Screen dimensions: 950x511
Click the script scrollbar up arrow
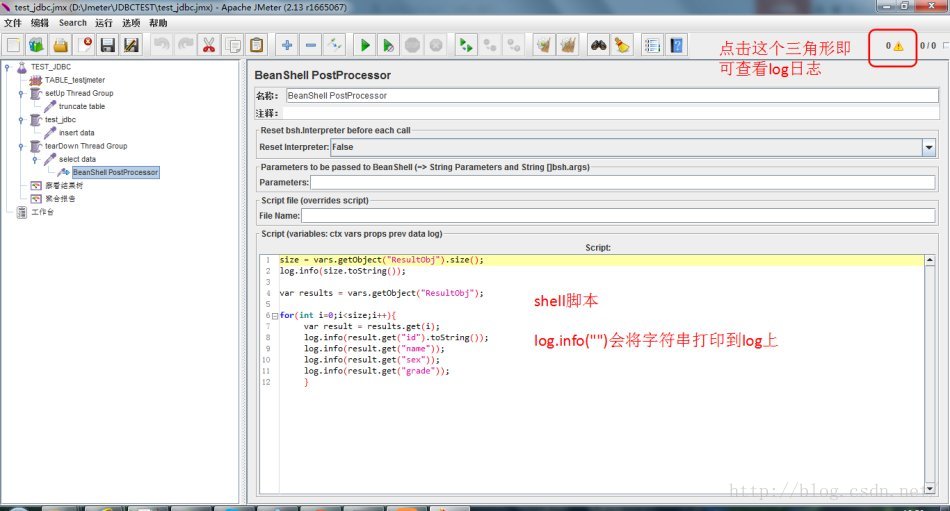[929, 261]
